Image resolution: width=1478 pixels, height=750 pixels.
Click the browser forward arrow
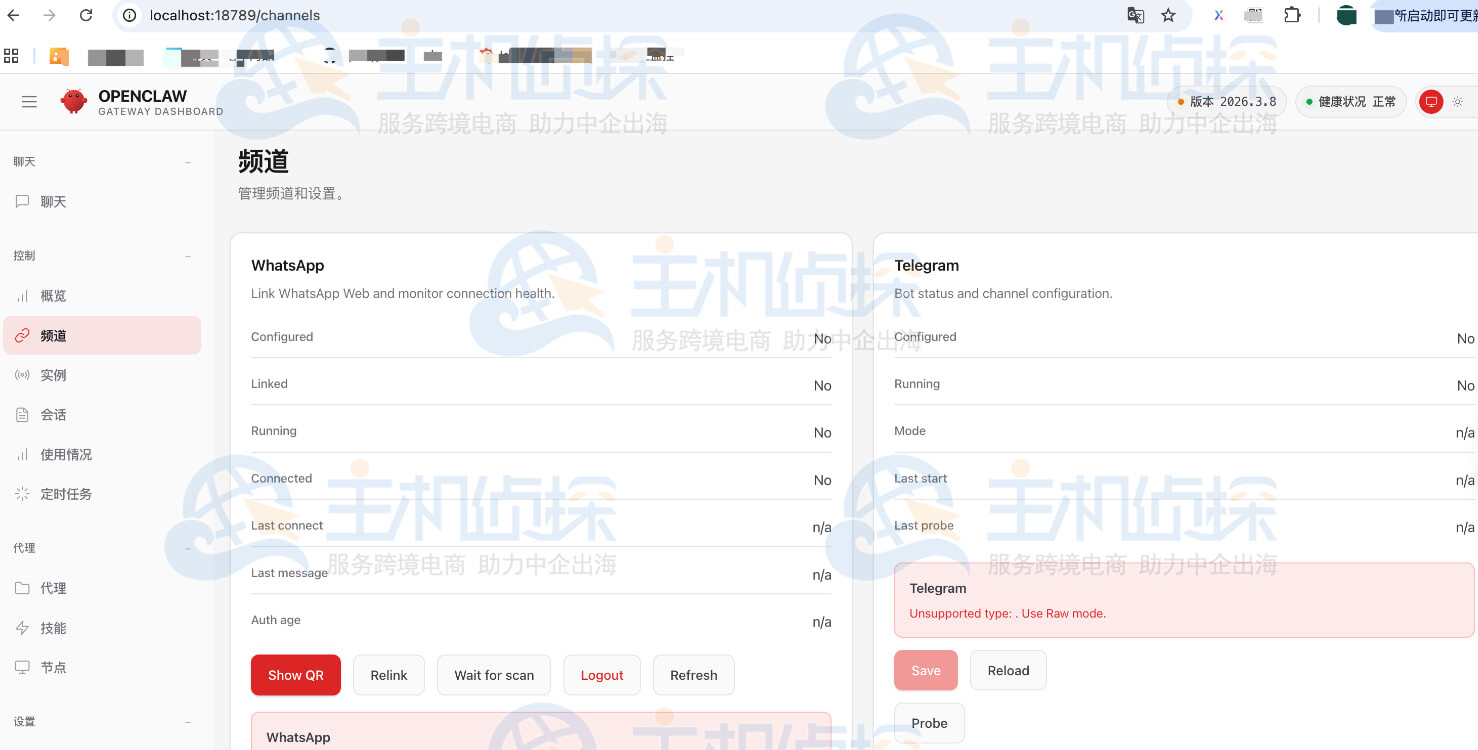pos(50,15)
